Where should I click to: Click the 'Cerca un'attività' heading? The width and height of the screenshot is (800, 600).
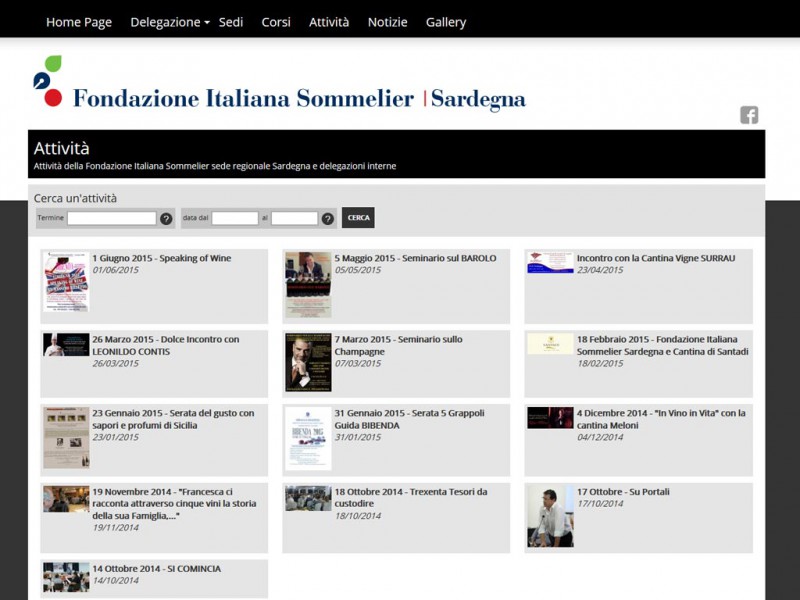click(75, 198)
